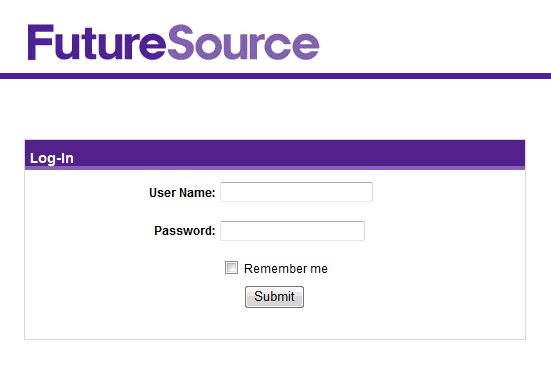Select the empty username entry box
The height and width of the screenshot is (385, 551).
point(296,192)
